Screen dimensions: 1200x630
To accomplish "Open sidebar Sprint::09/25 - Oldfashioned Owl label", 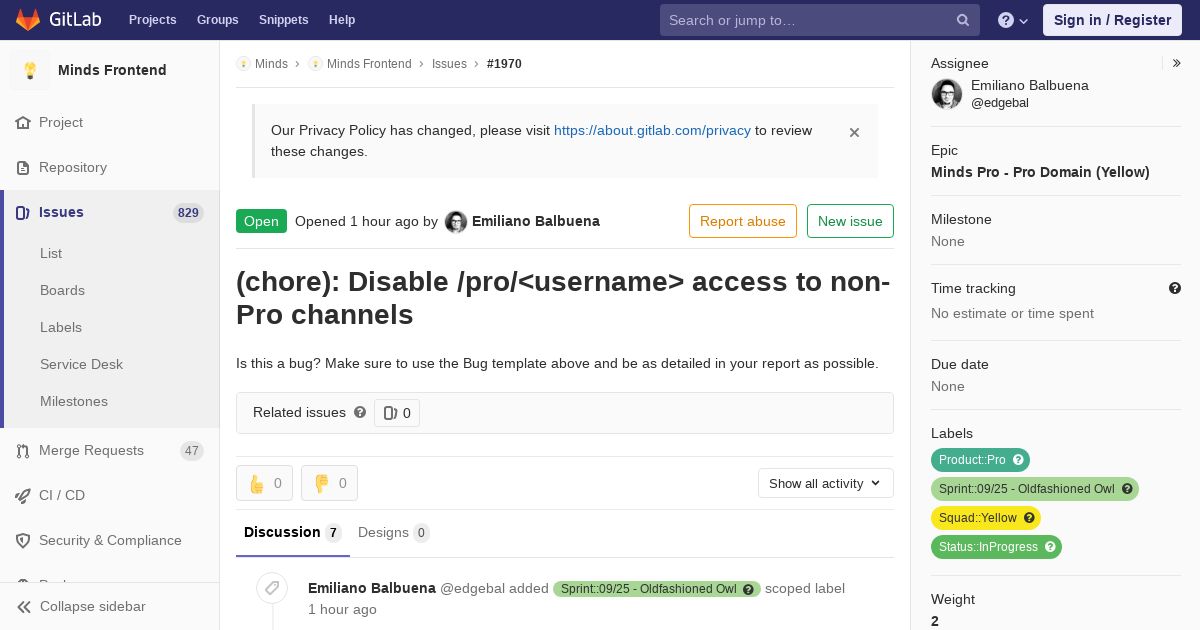I will tap(1026, 489).
